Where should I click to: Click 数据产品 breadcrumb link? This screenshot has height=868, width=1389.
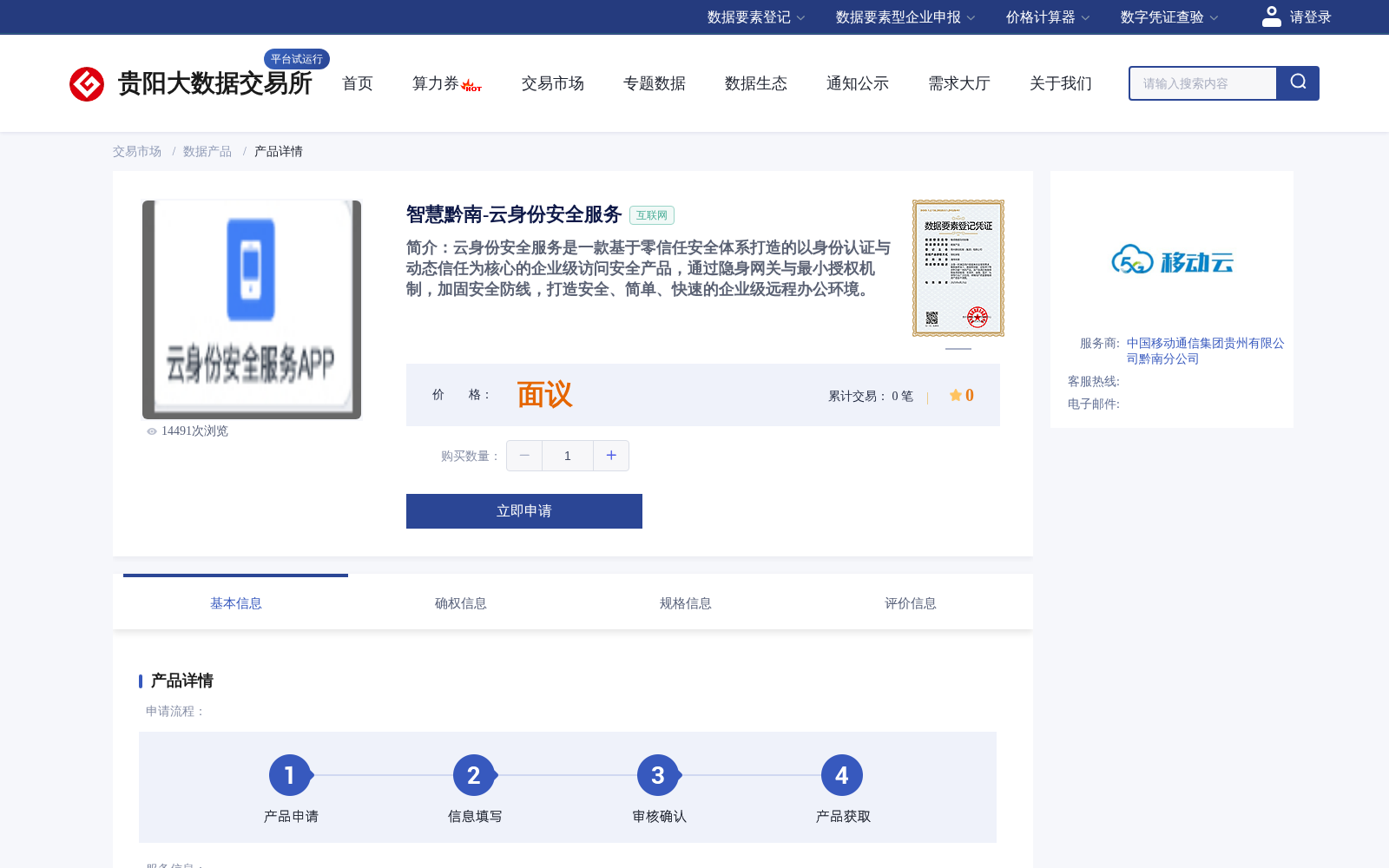(x=207, y=151)
